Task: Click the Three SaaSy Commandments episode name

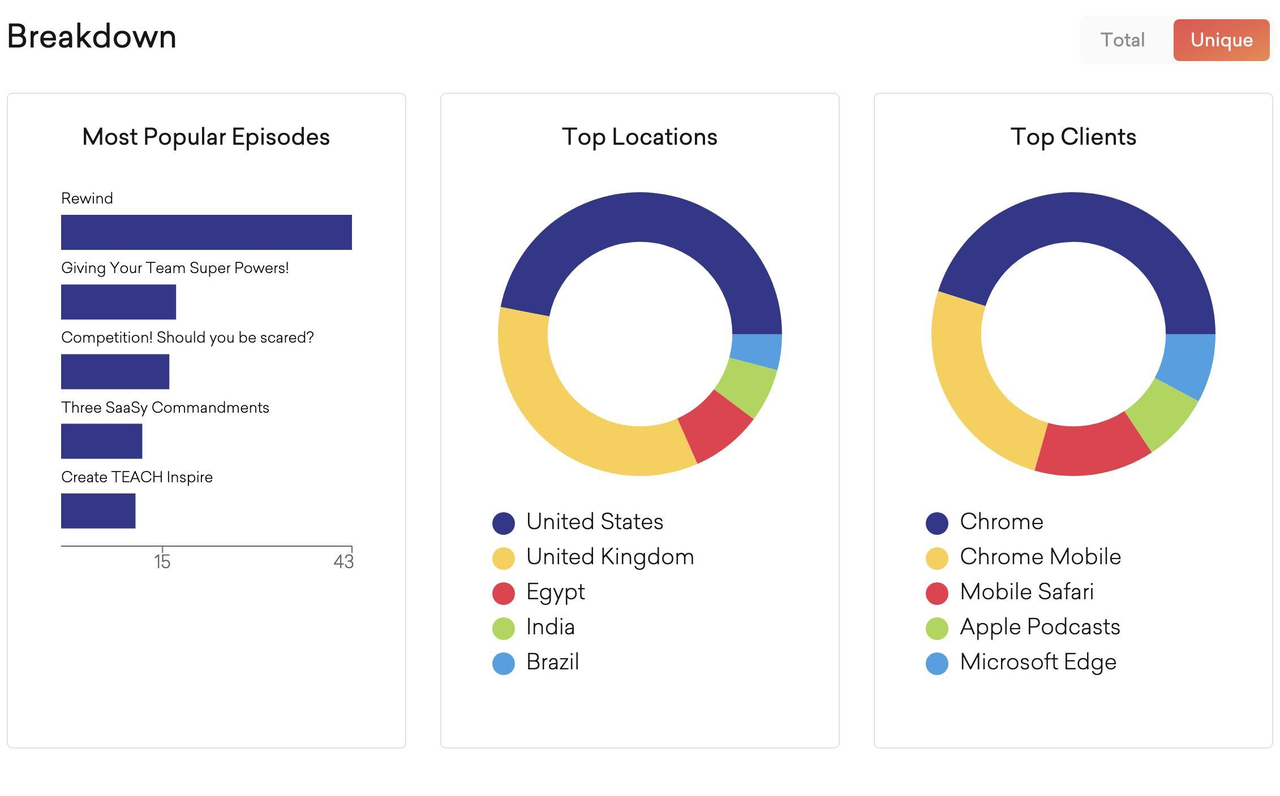Action: click(165, 407)
